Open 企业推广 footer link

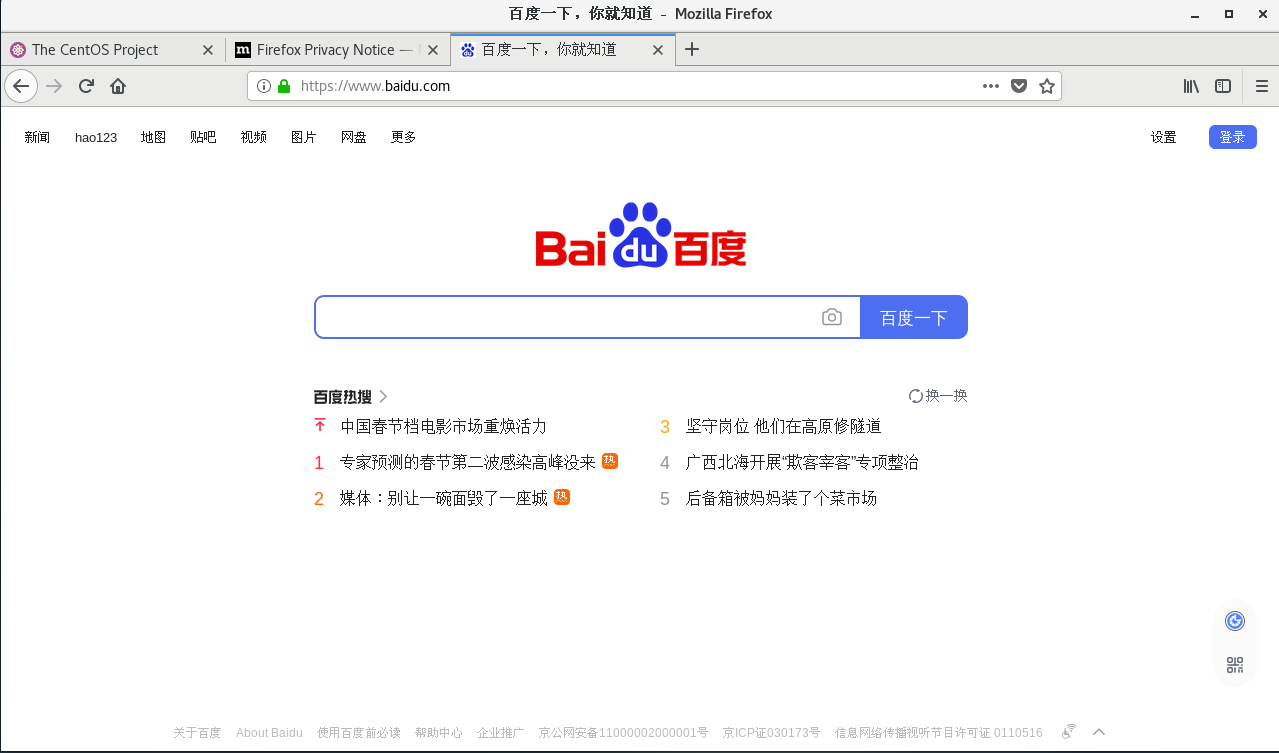click(500, 733)
